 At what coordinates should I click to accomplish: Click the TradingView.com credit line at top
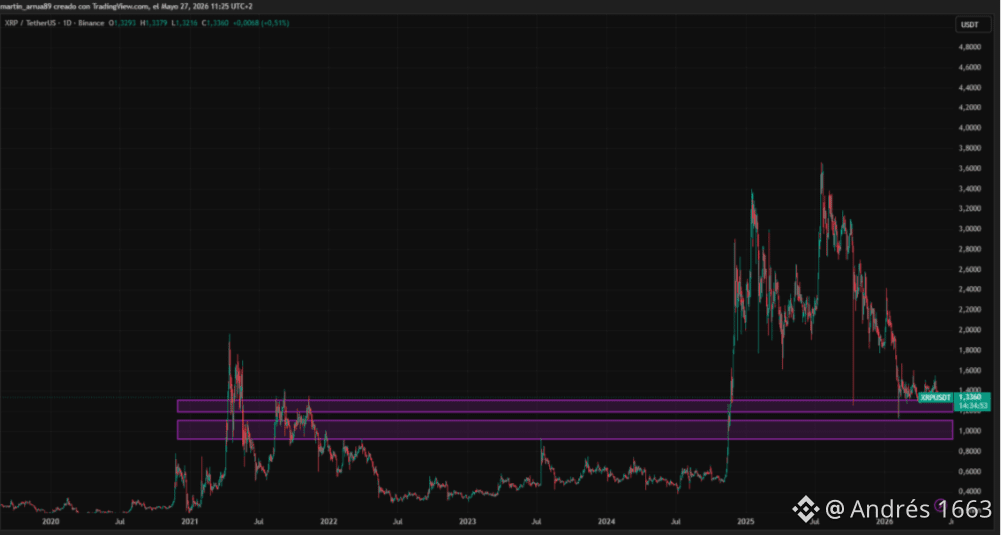click(x=126, y=6)
